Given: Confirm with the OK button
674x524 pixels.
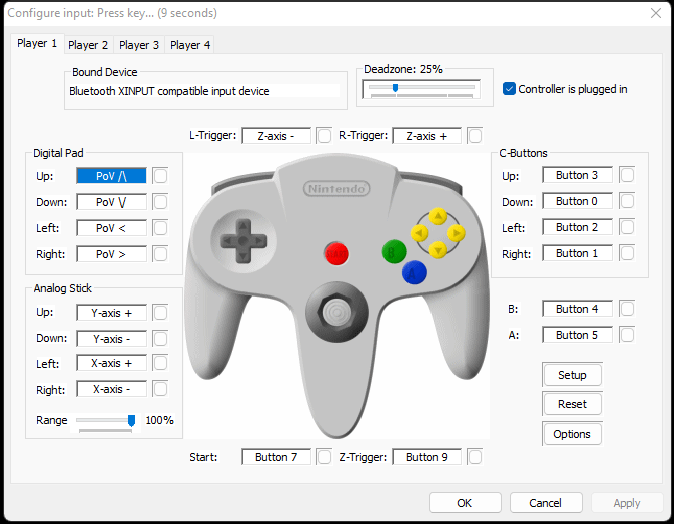Looking at the screenshot, I should 465,503.
